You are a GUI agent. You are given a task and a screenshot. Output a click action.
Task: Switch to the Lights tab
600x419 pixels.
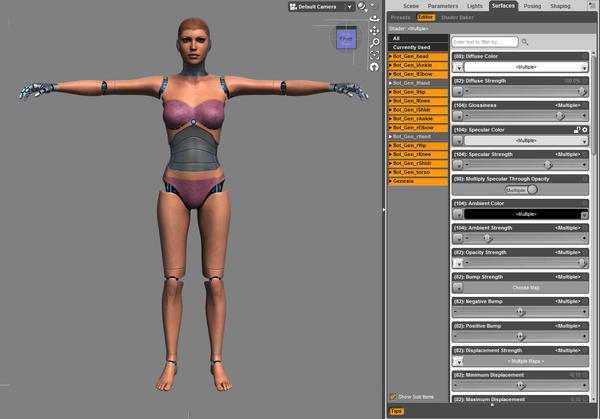(x=474, y=6)
